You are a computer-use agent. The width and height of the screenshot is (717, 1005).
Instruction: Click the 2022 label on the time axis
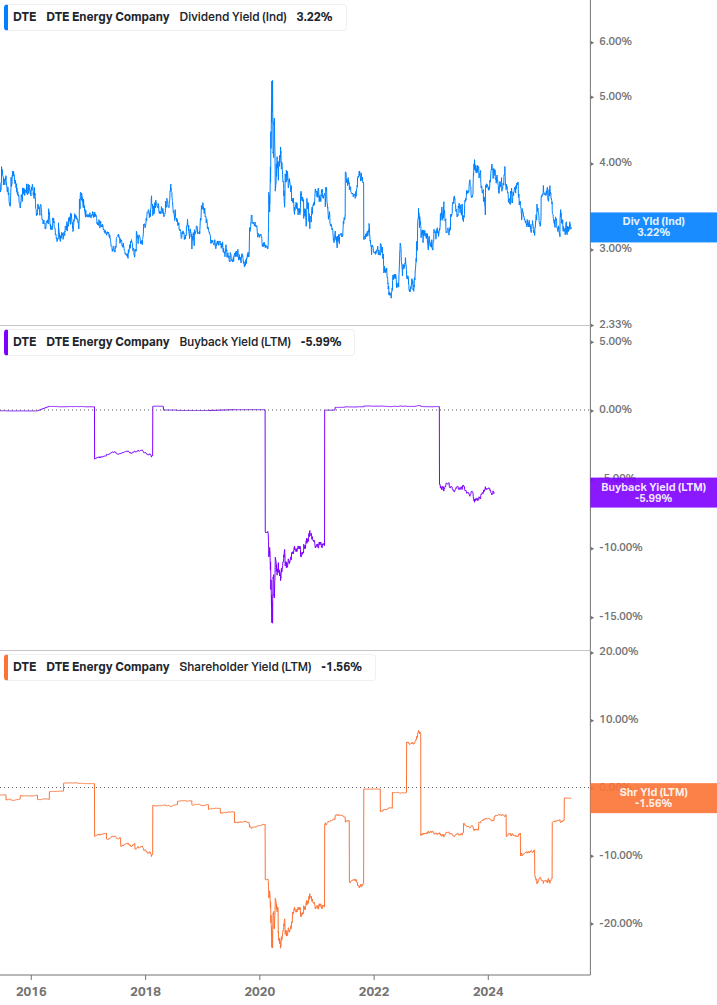click(x=374, y=992)
